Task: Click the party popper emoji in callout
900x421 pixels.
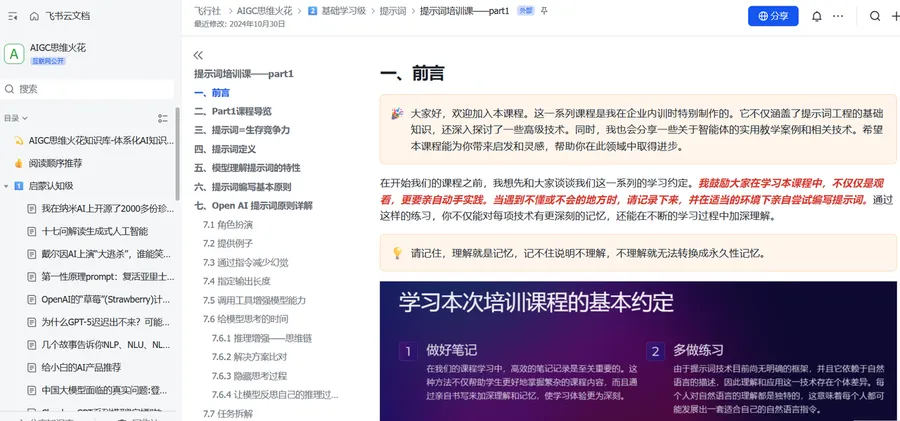Action: [397, 113]
